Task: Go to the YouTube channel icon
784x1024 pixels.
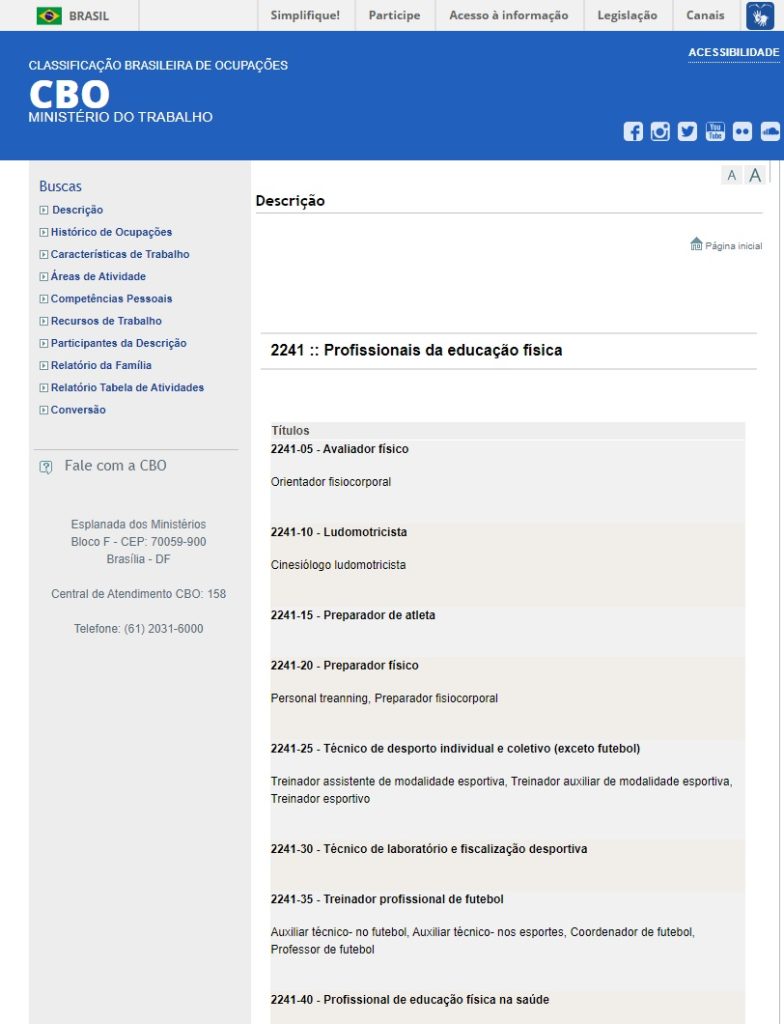Action: [715, 131]
